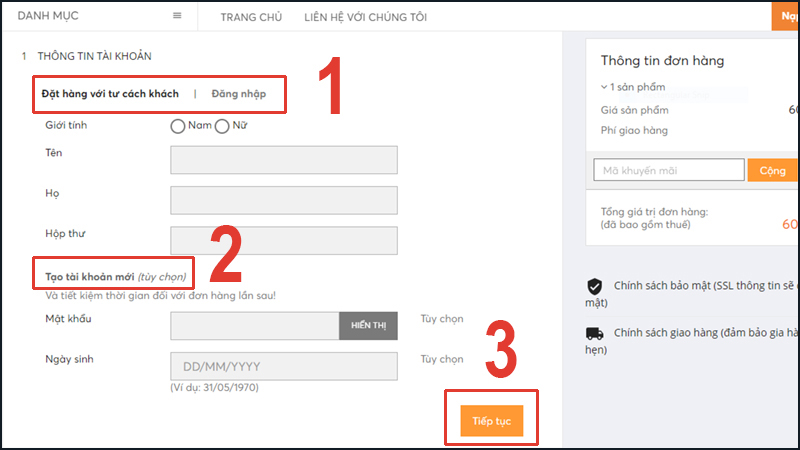Select Đặt hàng với tư cách khách
Viewport: 800px width, 450px height.
[110, 94]
